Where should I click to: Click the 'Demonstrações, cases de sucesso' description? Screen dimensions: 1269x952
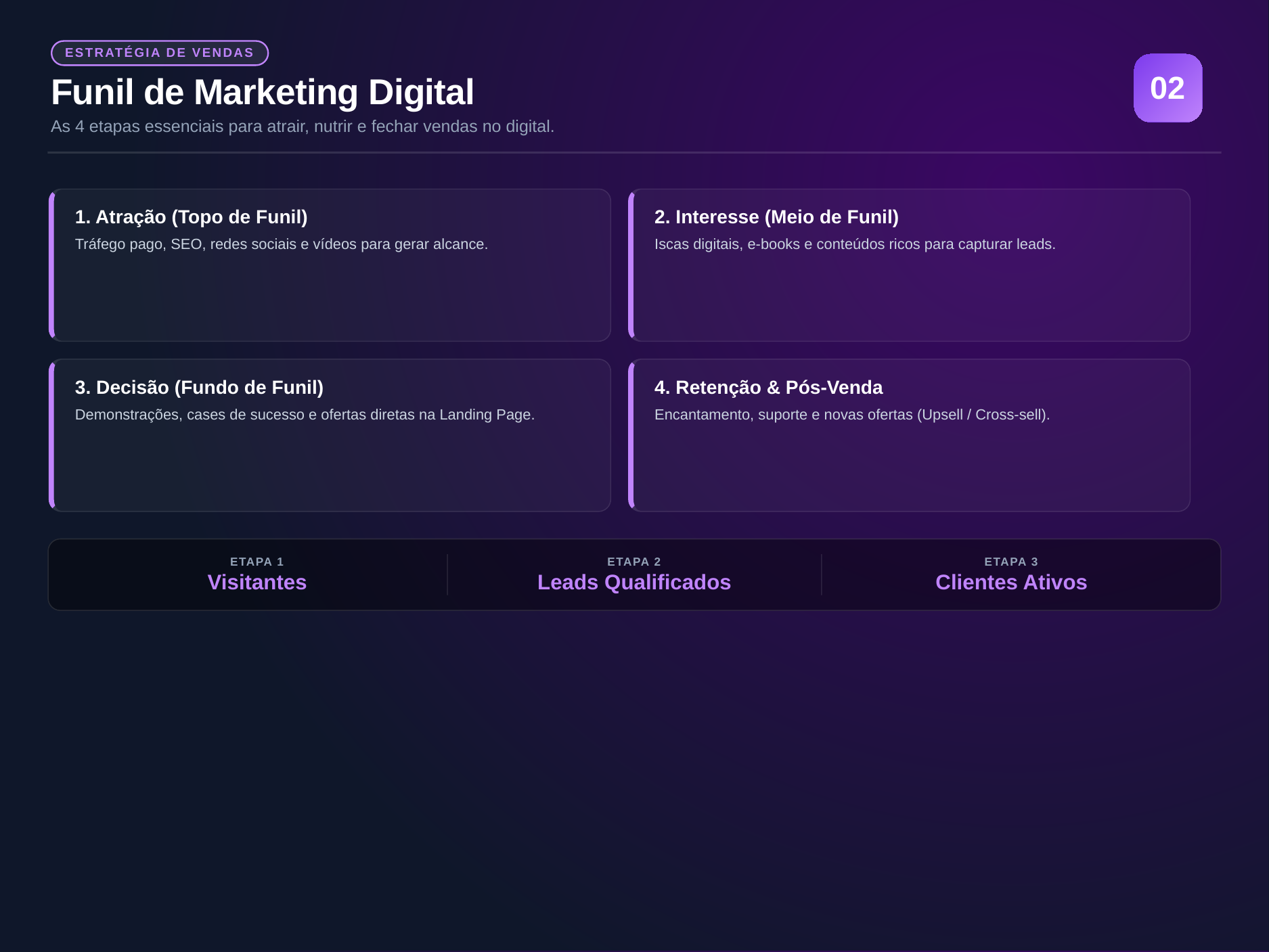pyautogui.click(x=305, y=415)
